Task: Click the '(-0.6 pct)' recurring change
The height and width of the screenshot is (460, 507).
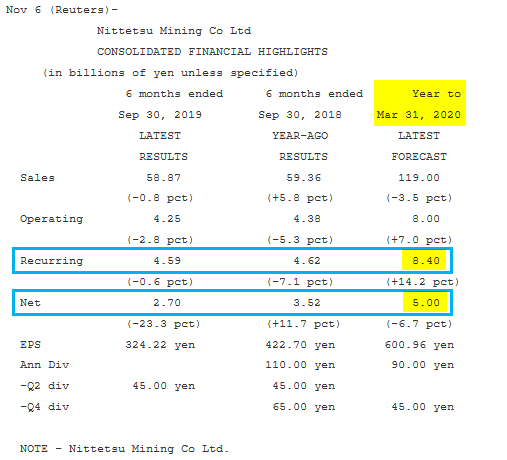Action: click(x=160, y=282)
